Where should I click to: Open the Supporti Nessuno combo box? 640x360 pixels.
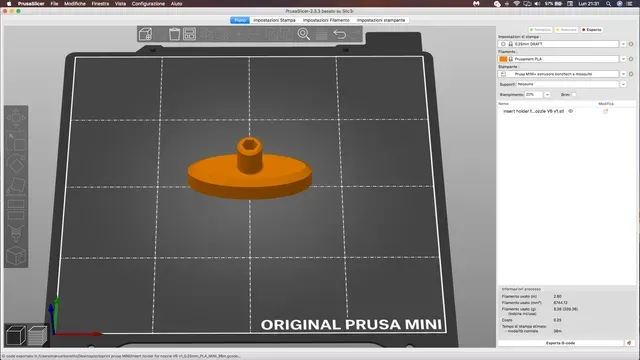(568, 84)
